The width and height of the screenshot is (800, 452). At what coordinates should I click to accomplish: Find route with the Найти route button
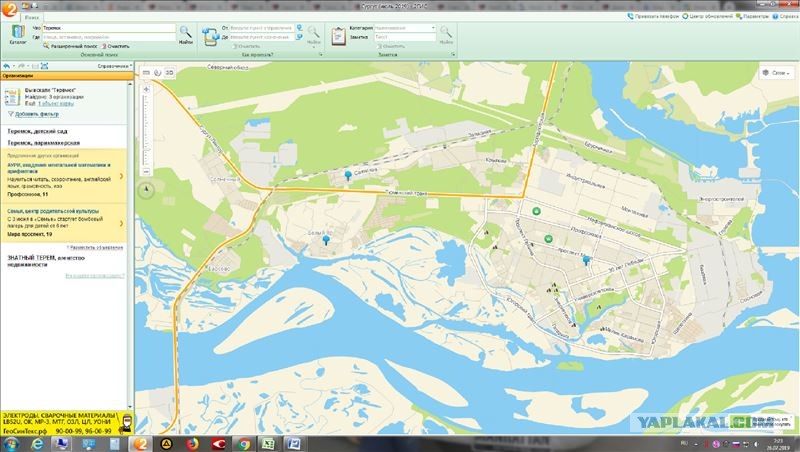314,35
